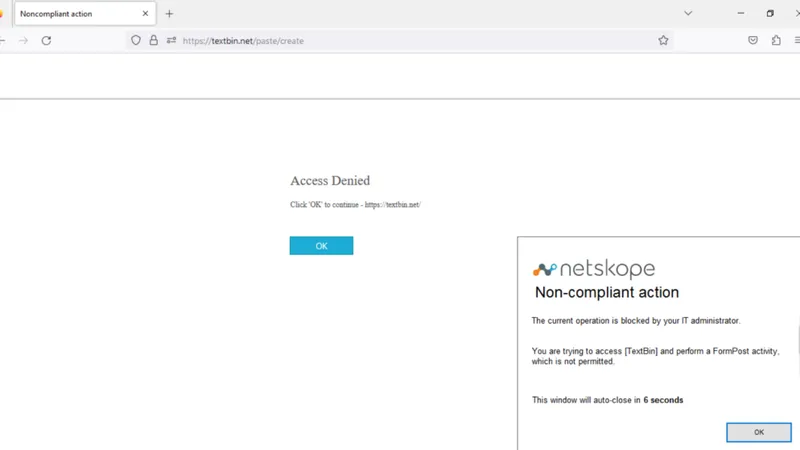Open a new tab with the plus icon
The height and width of the screenshot is (450, 800).
click(169, 14)
